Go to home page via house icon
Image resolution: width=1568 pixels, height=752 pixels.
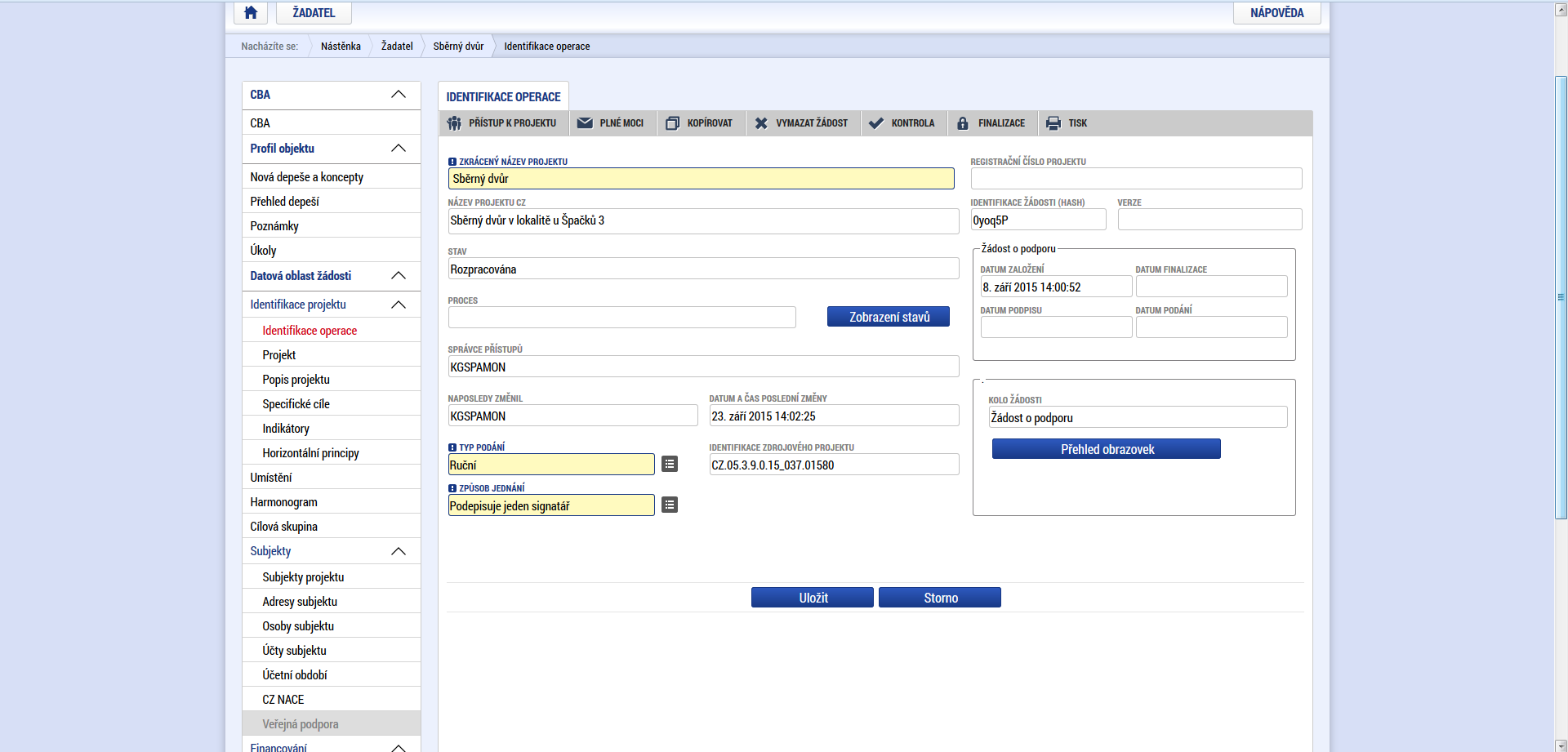[251, 12]
